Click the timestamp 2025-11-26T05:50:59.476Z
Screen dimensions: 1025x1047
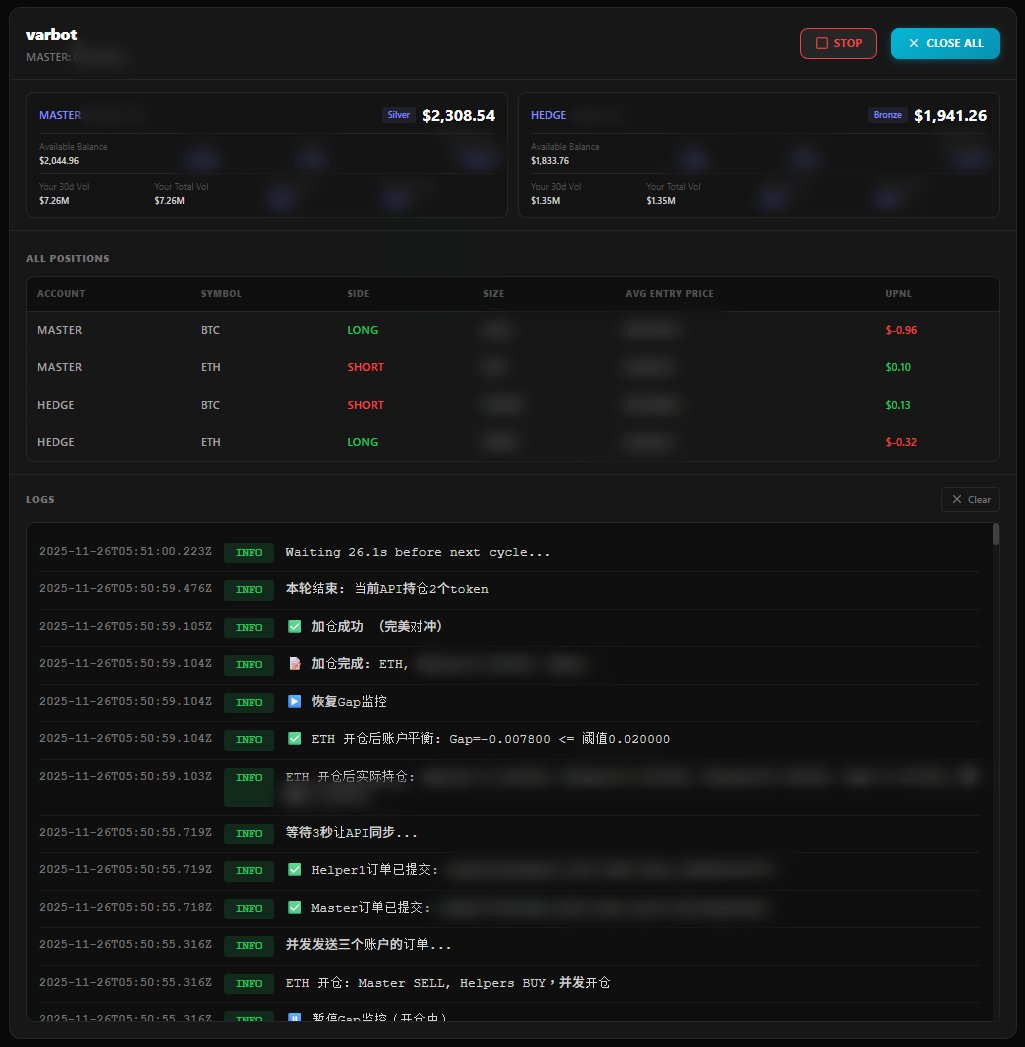pyautogui.click(x=126, y=589)
